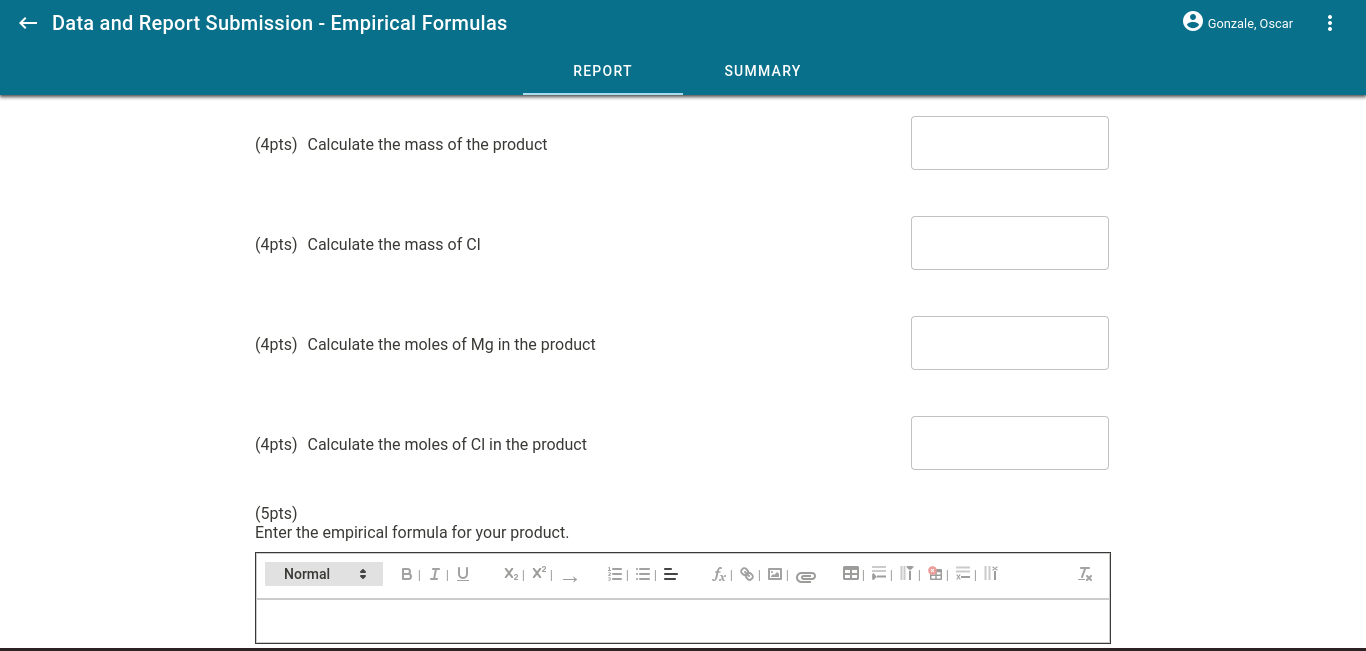
Task: Click the back arrow button
Action: point(27,22)
